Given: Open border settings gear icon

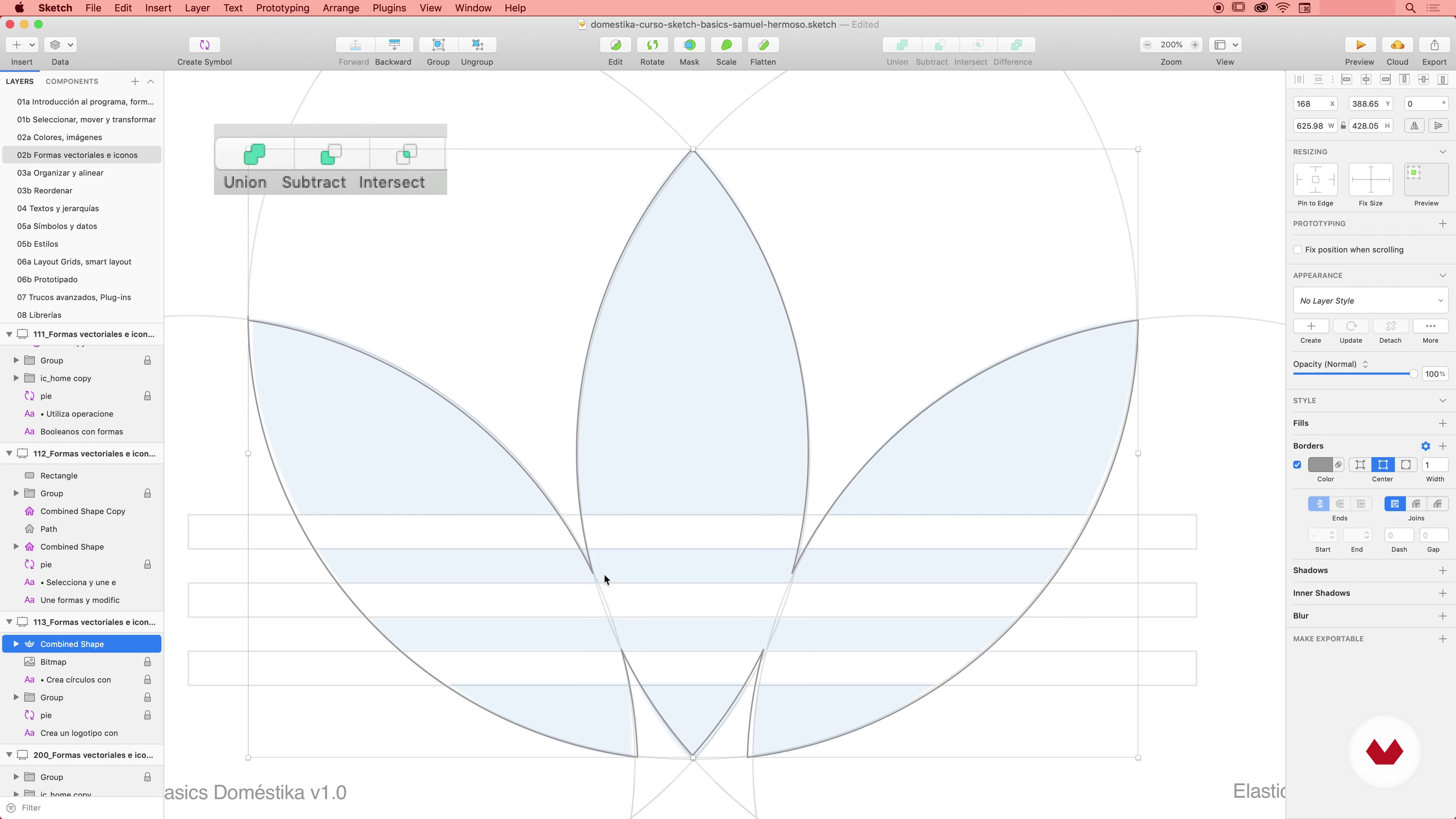Looking at the screenshot, I should tap(1426, 446).
